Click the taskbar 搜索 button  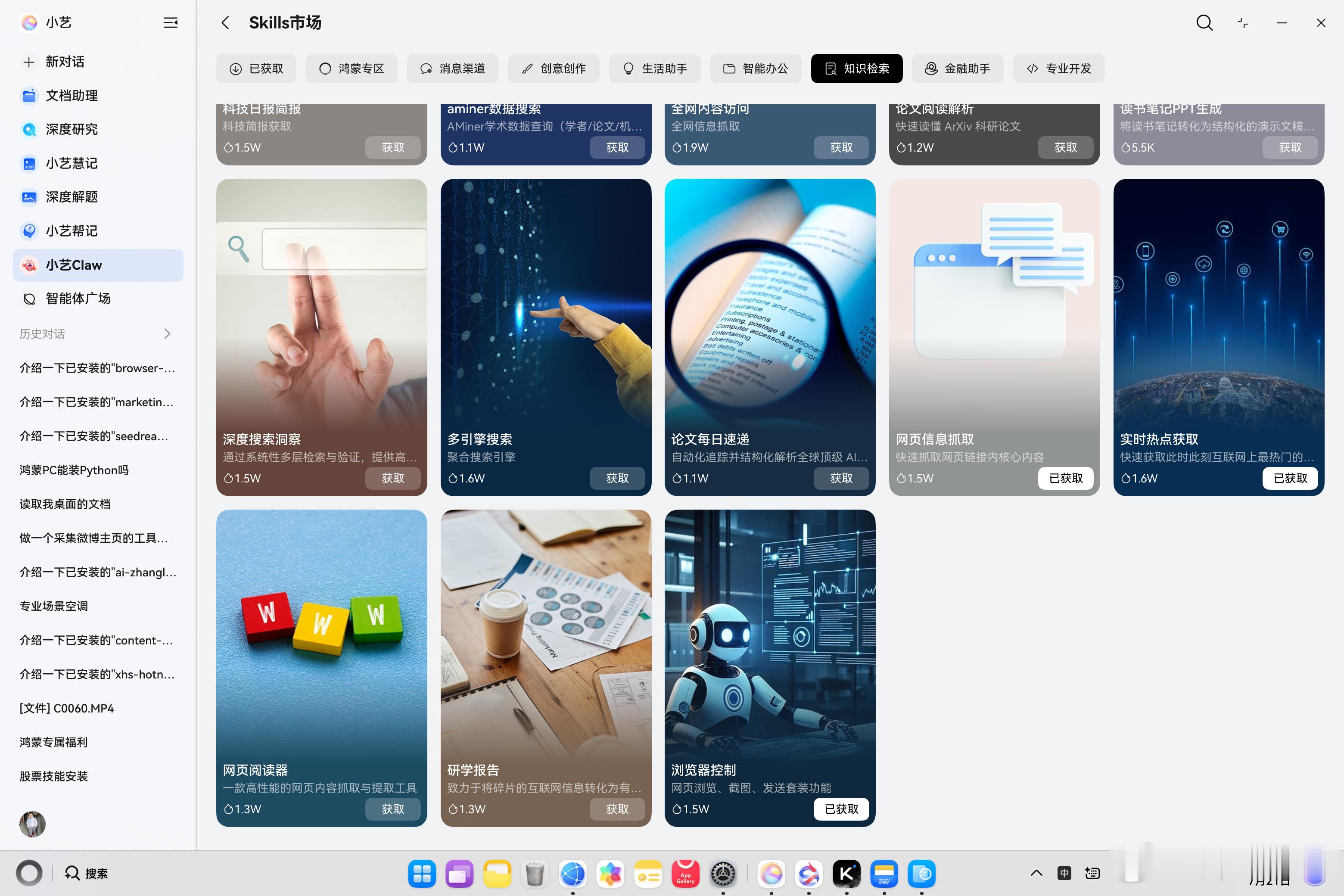point(86,873)
